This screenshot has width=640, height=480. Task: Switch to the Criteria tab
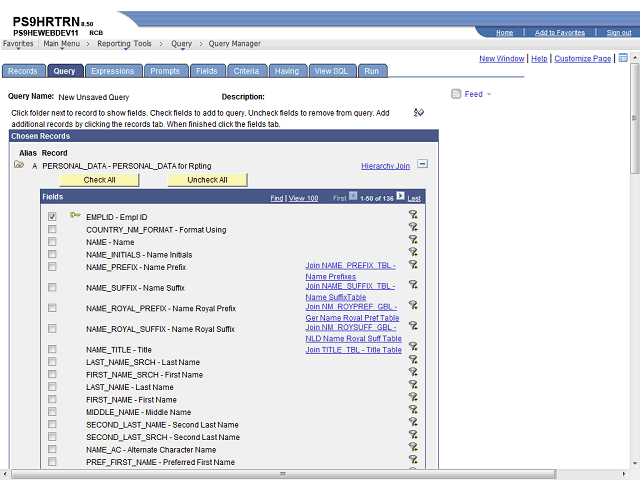click(x=247, y=71)
